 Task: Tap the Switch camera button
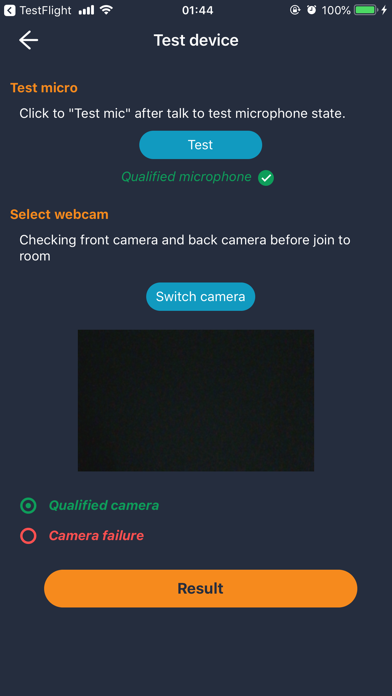point(201,297)
